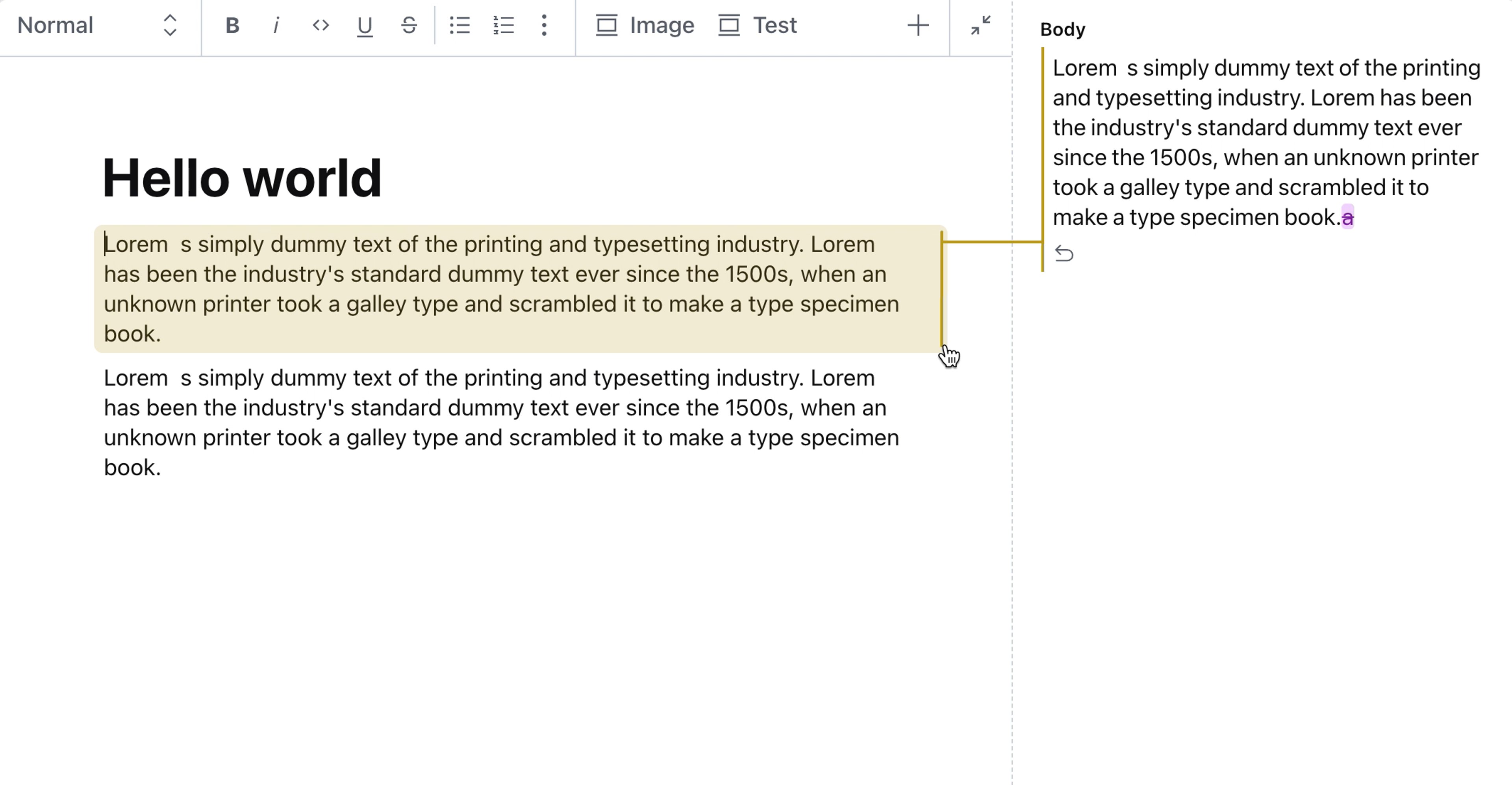Insert a numbered list
The height and width of the screenshot is (785, 1512).
[504, 26]
